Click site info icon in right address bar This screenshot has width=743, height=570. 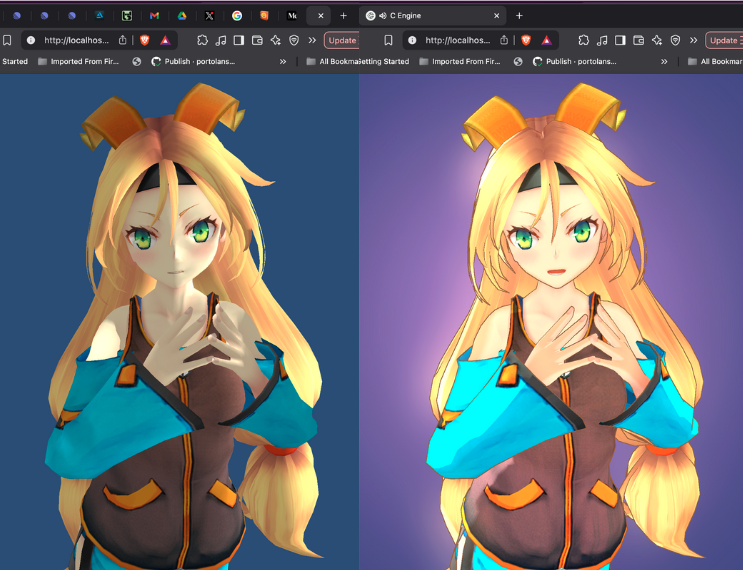click(412, 40)
